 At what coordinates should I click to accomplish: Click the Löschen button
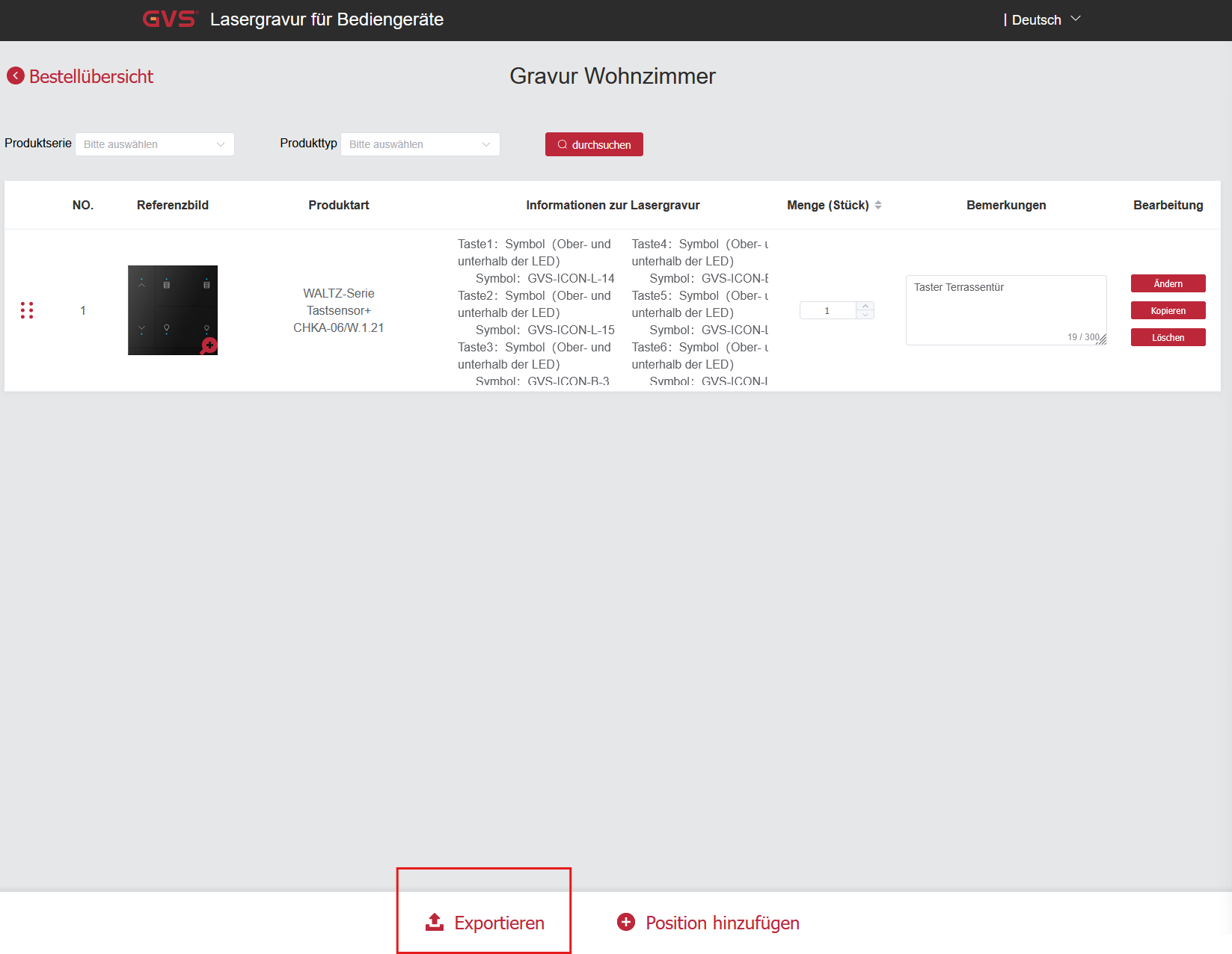pos(1168,337)
